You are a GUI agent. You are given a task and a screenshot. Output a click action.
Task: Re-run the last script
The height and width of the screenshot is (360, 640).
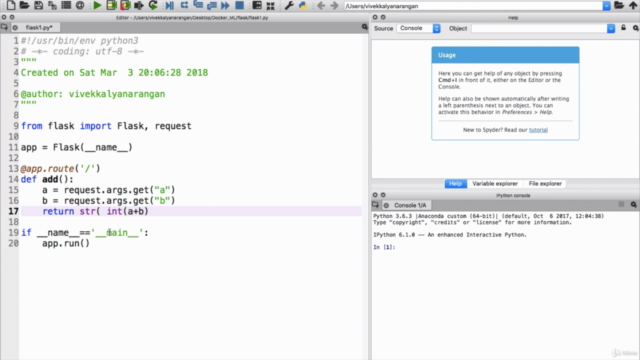point(153,5)
